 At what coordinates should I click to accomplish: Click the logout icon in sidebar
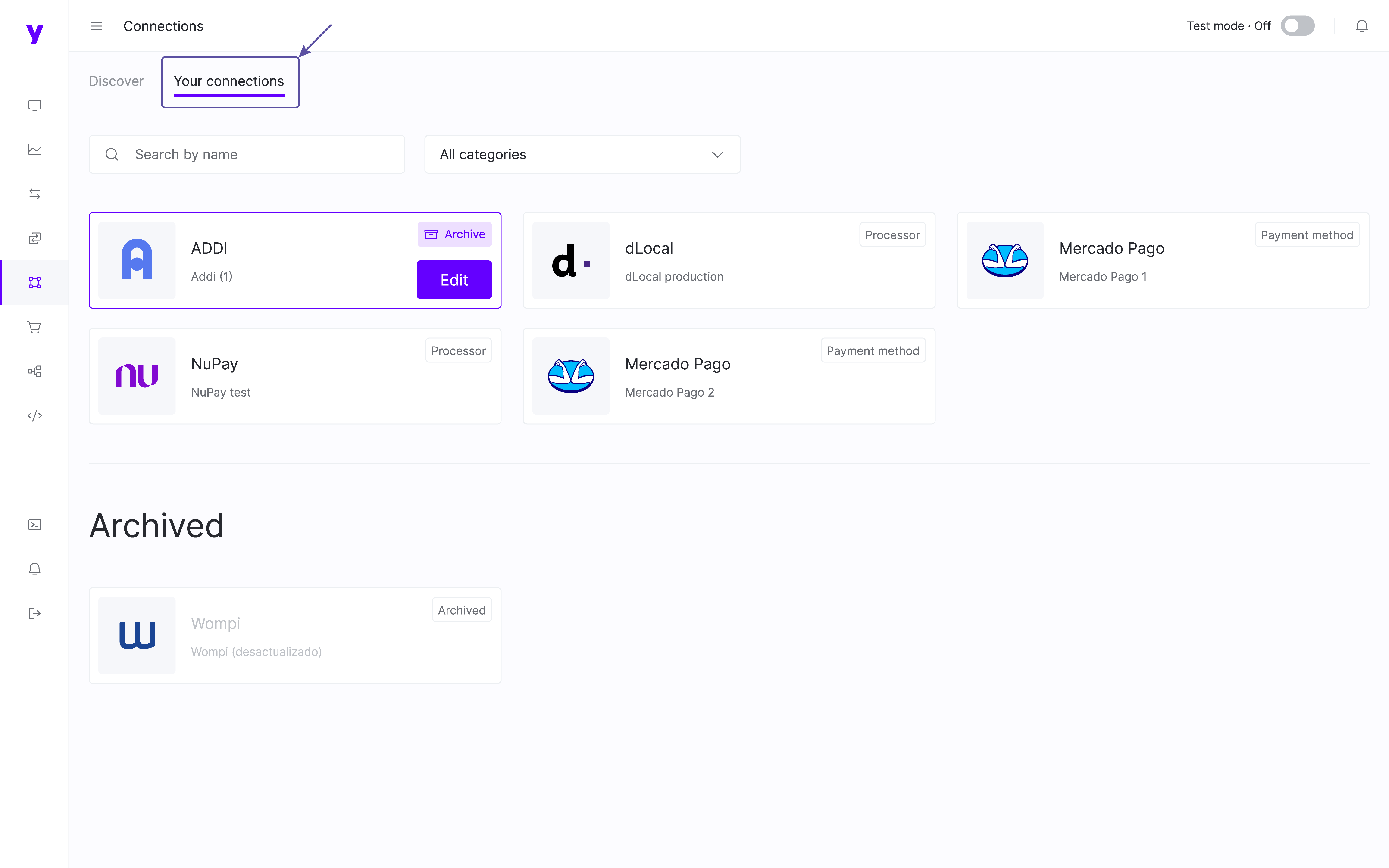(x=34, y=613)
